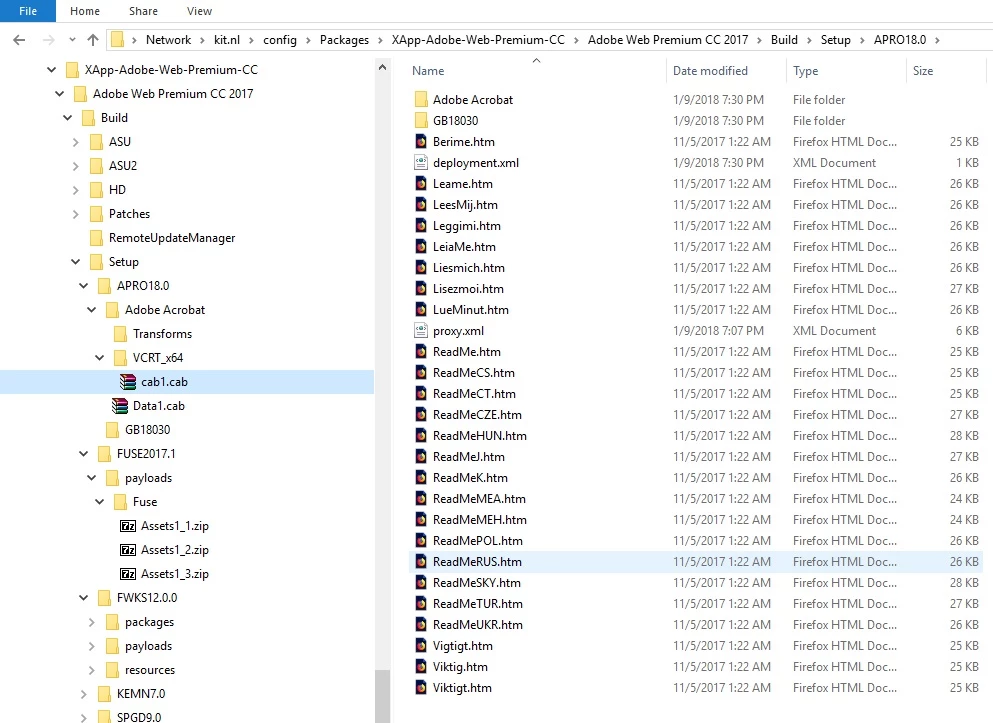Click the GB18030 folder icon in file list

coord(421,120)
